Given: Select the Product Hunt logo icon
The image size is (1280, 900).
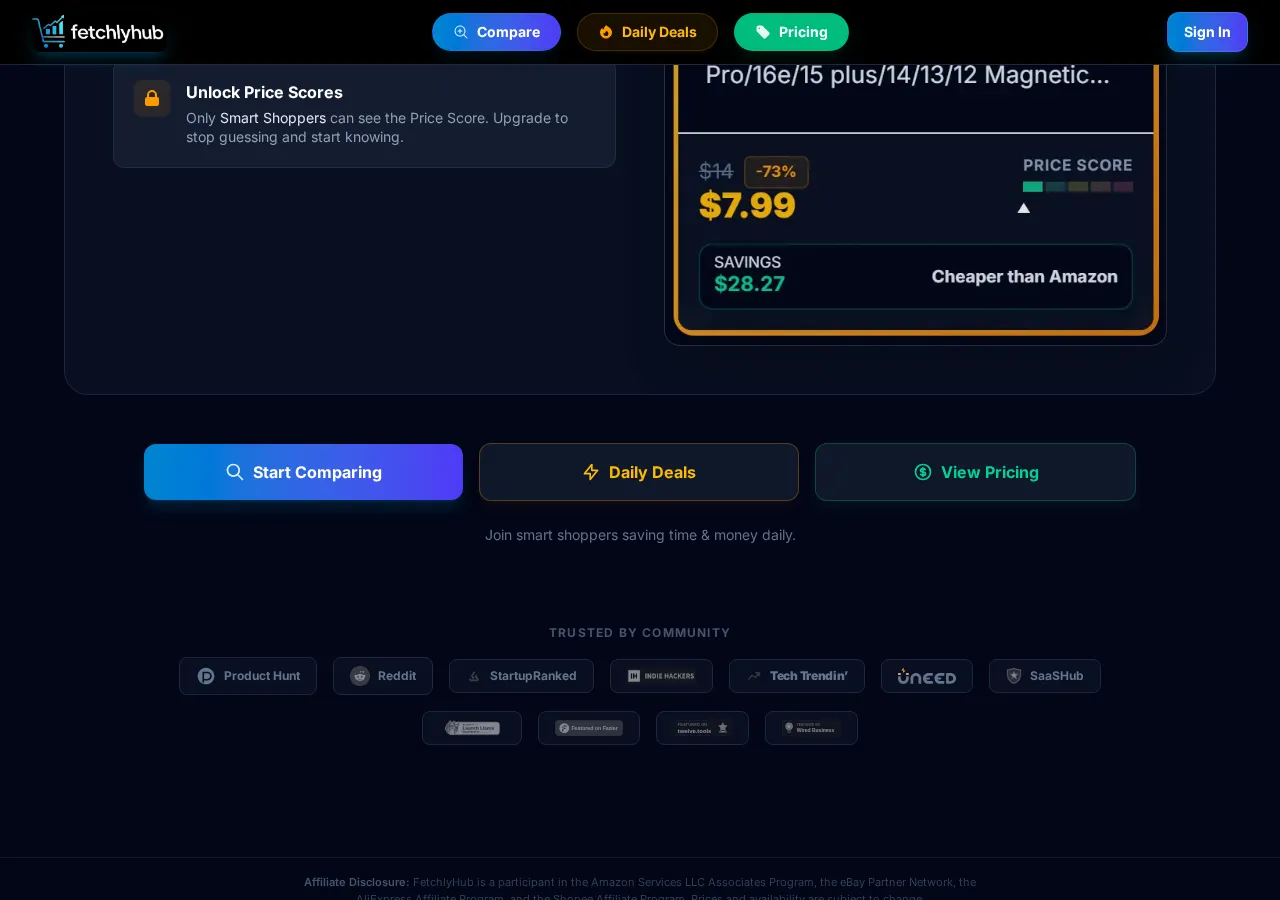Looking at the screenshot, I should [x=206, y=676].
